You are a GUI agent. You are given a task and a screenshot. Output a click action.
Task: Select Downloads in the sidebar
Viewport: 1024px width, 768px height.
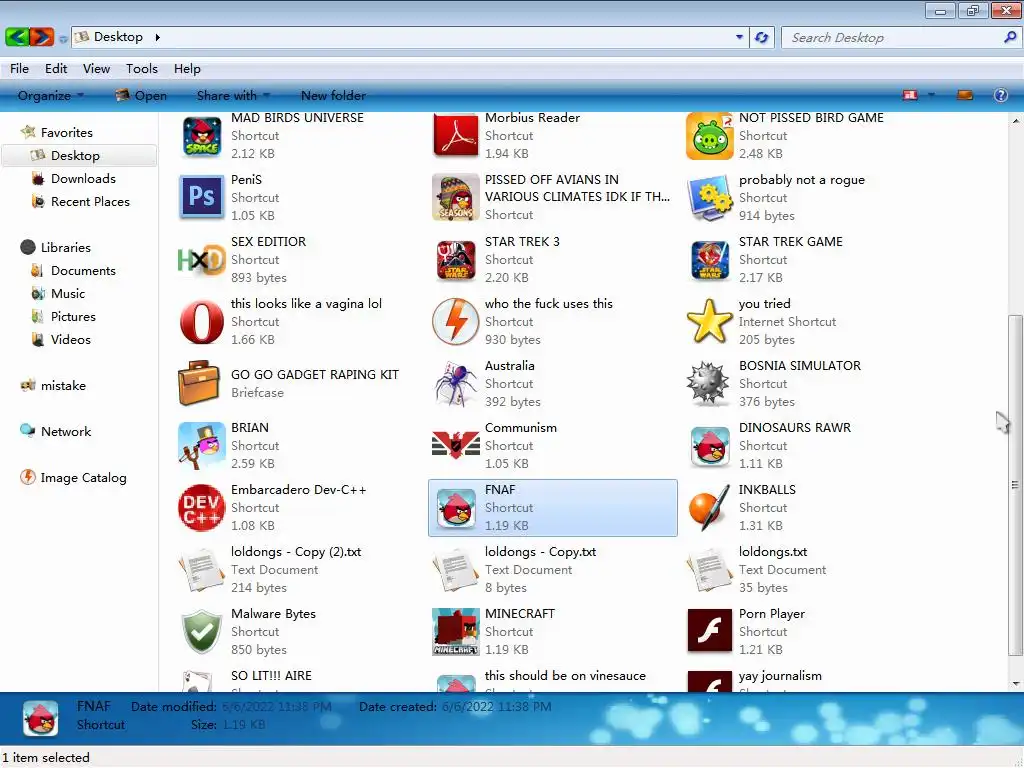(x=83, y=179)
